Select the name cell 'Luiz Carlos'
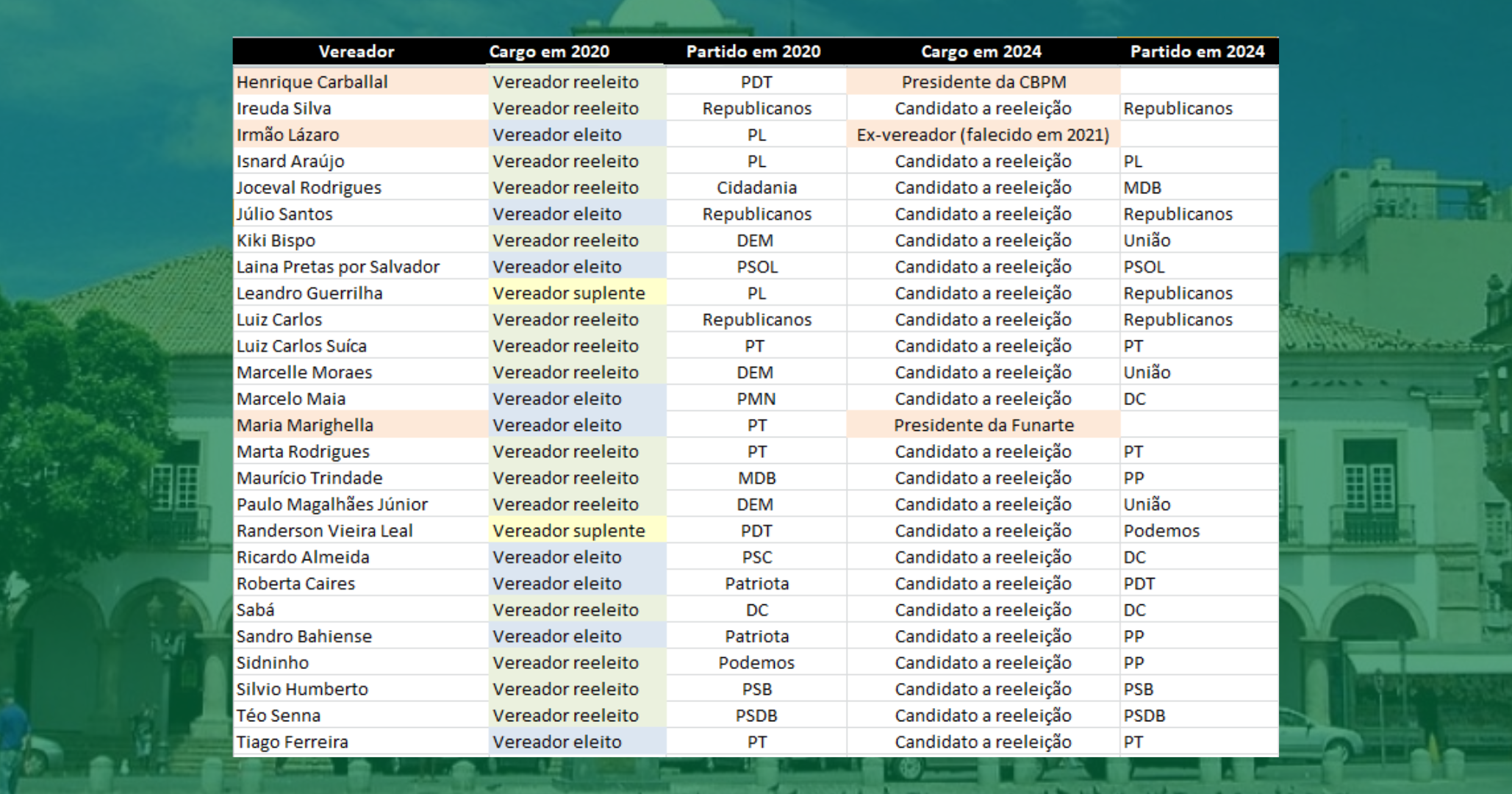The image size is (1512, 794). (x=360, y=320)
